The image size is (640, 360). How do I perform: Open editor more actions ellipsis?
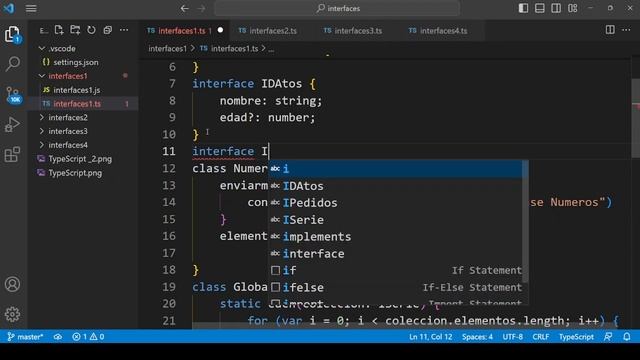click(626, 30)
